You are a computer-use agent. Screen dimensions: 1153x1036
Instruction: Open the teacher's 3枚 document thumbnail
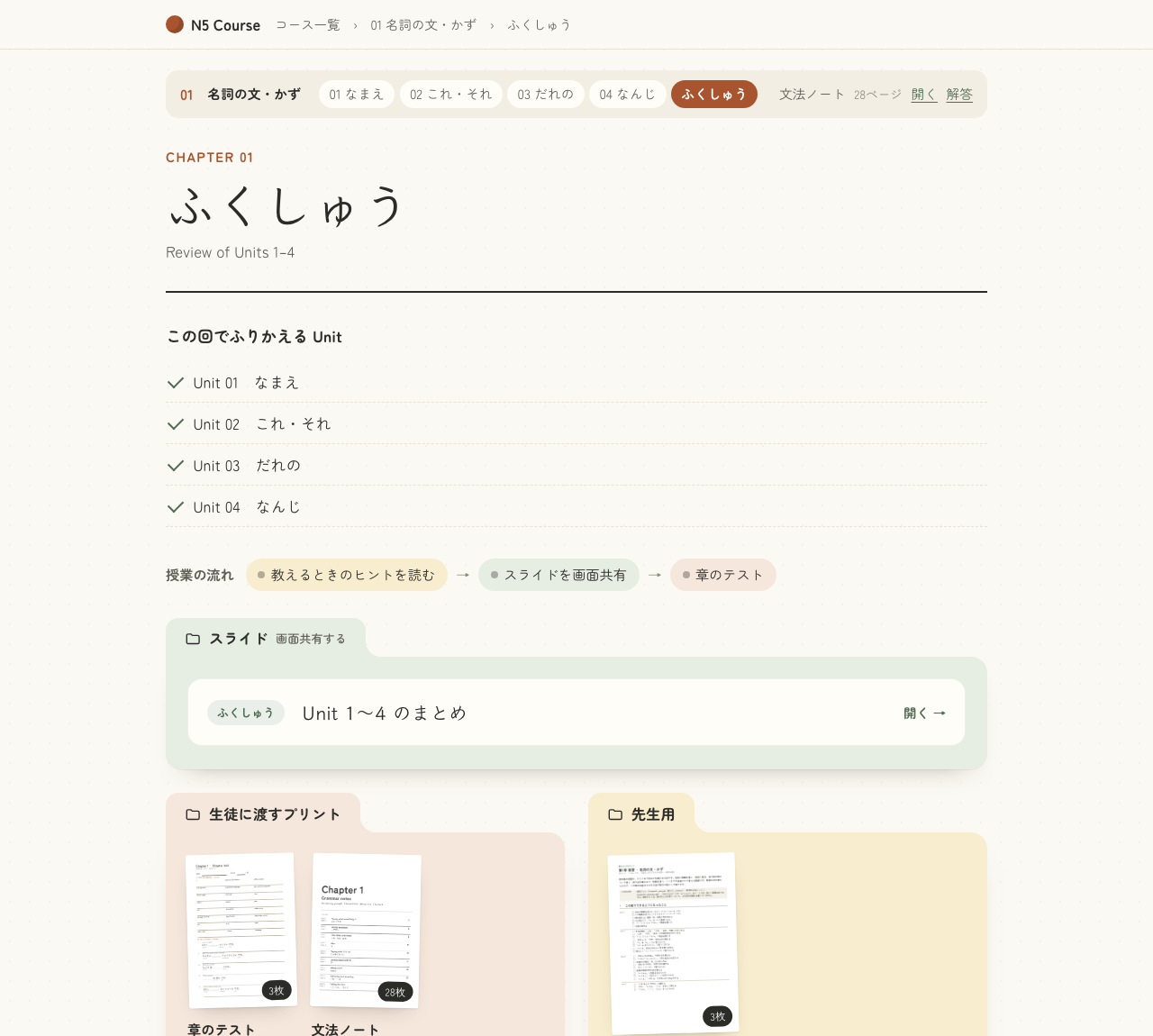pos(673,943)
